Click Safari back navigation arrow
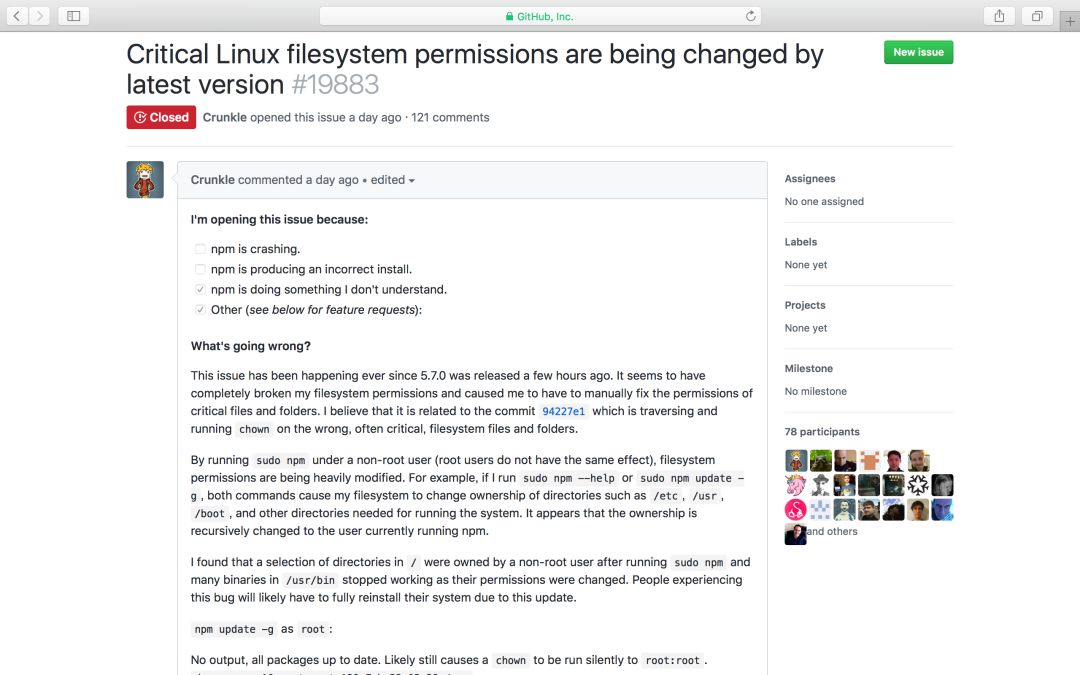Screen dimensions: 1080x675 (x=17, y=16)
